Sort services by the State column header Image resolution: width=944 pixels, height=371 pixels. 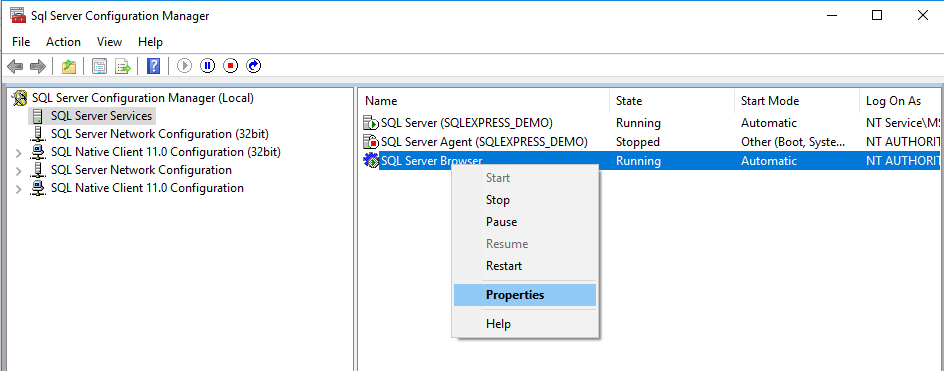(x=671, y=101)
